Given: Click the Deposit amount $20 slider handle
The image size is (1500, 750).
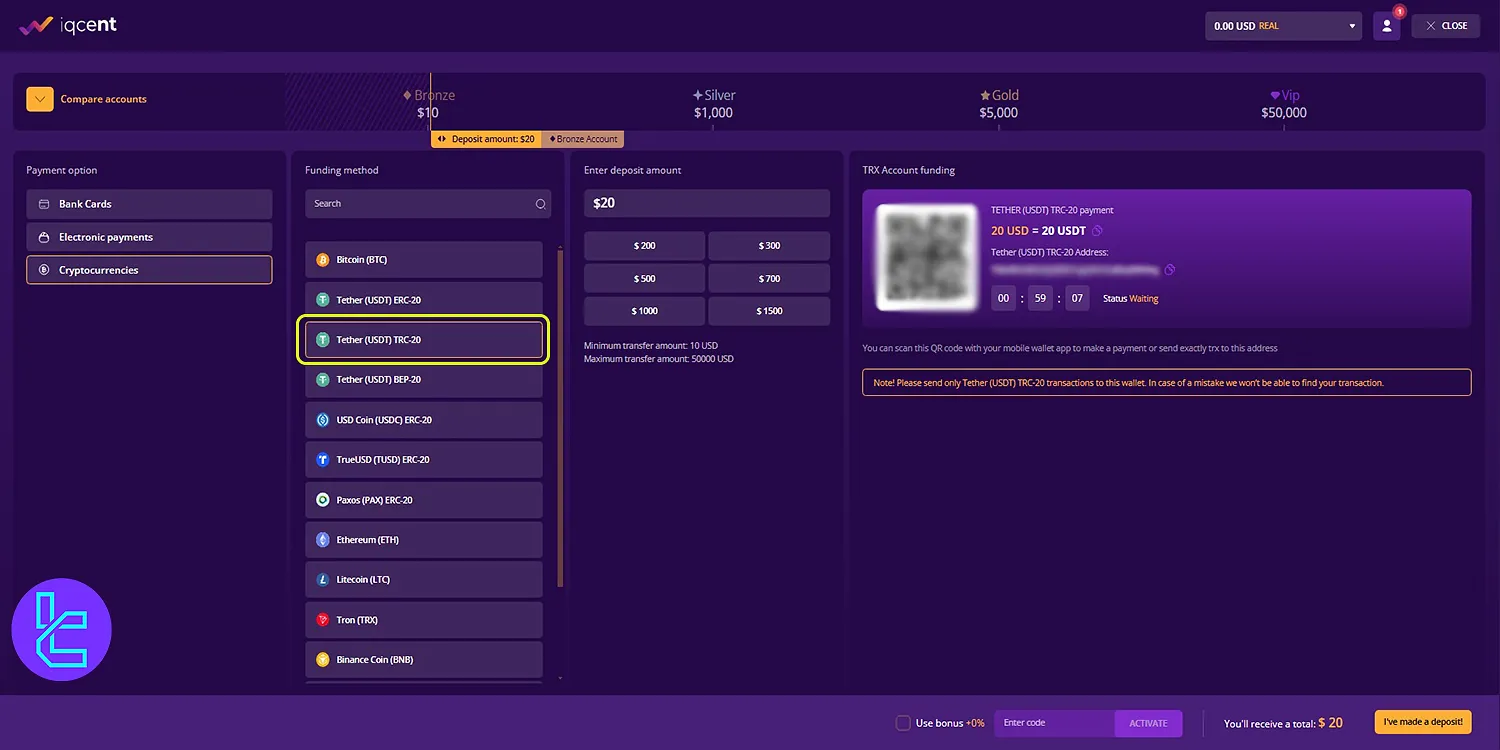Looking at the screenshot, I should coord(486,139).
